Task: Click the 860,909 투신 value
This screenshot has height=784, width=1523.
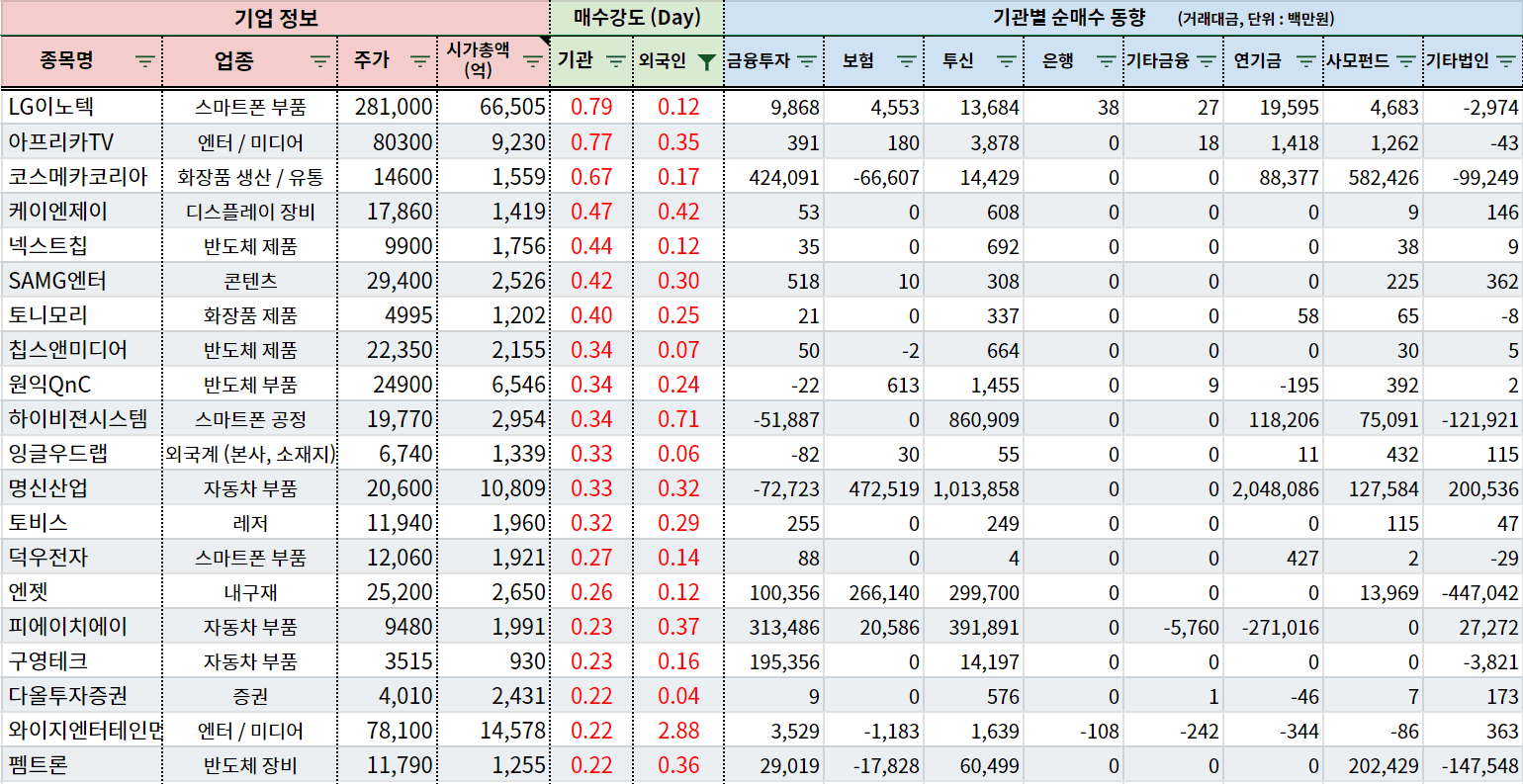Action: 974,419
